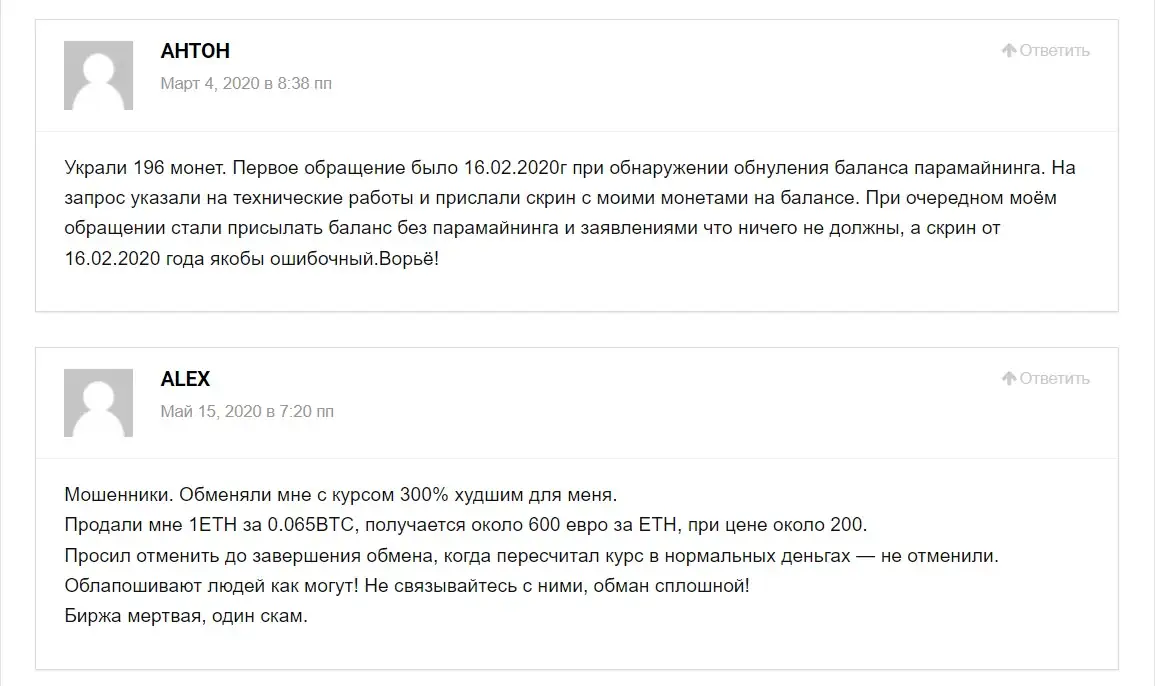The height and width of the screenshot is (686, 1155).
Task: Click the line 'Биржа мертвая, один скам.'
Action: click(x=186, y=616)
